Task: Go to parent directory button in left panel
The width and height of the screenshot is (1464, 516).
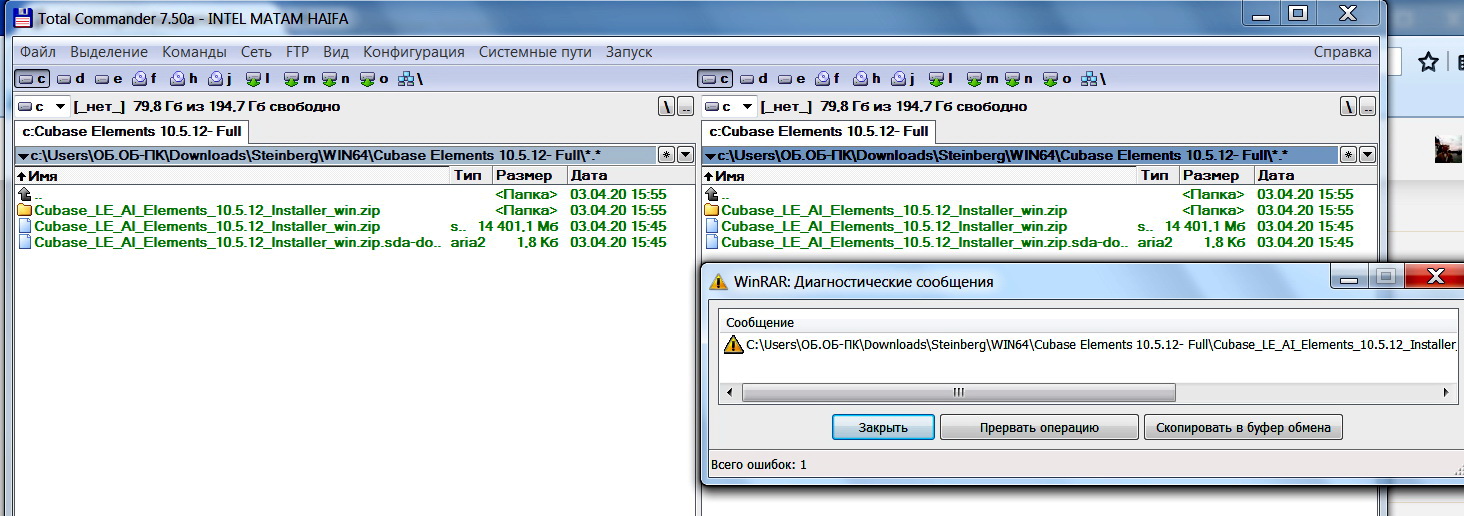Action: pyautogui.click(x=685, y=106)
